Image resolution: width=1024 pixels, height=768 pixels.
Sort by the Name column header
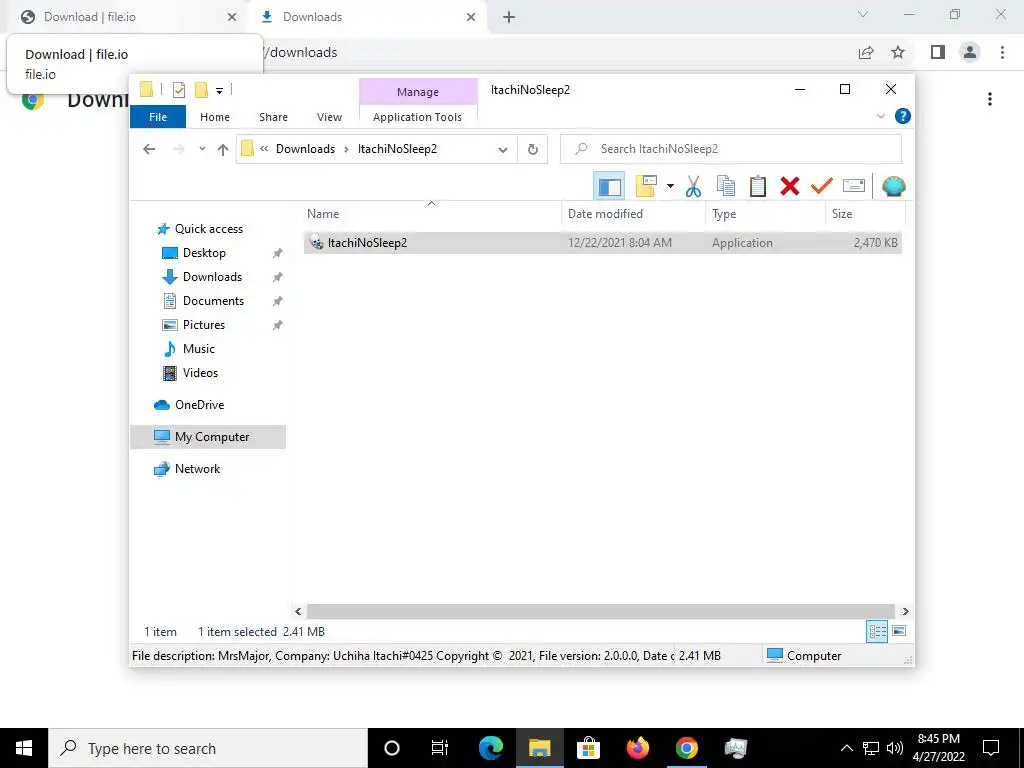(431, 214)
